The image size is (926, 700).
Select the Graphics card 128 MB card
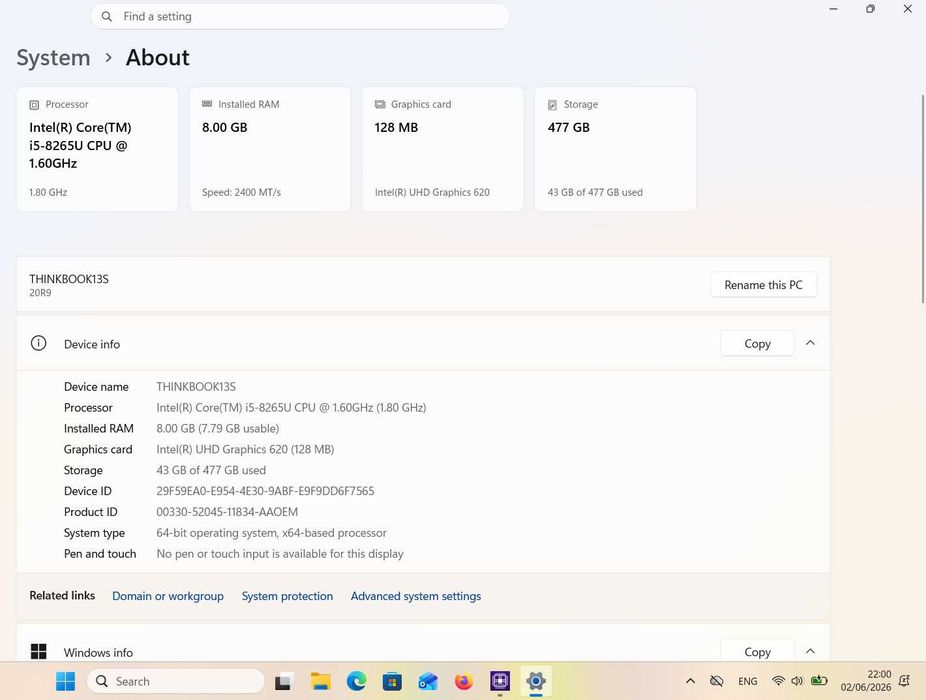pyautogui.click(x=442, y=149)
